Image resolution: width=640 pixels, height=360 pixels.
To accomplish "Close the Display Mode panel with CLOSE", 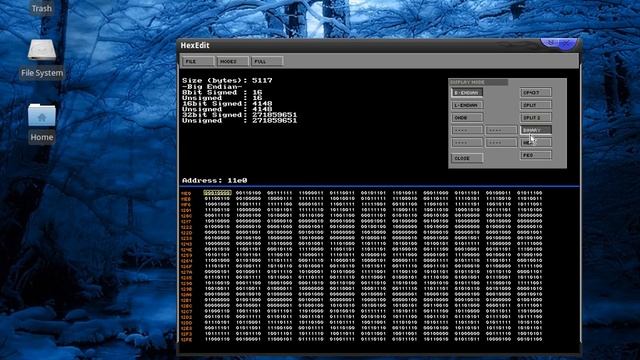I will click(x=467, y=158).
